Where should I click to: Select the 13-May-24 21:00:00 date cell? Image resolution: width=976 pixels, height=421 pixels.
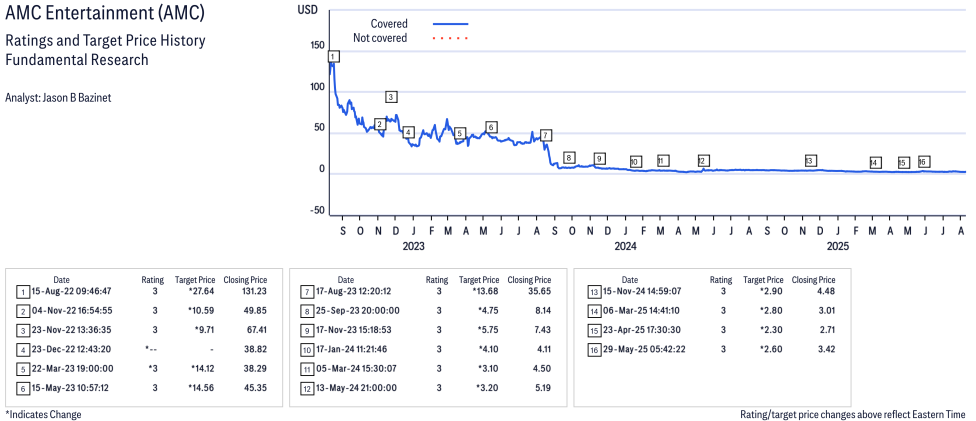pyautogui.click(x=354, y=388)
